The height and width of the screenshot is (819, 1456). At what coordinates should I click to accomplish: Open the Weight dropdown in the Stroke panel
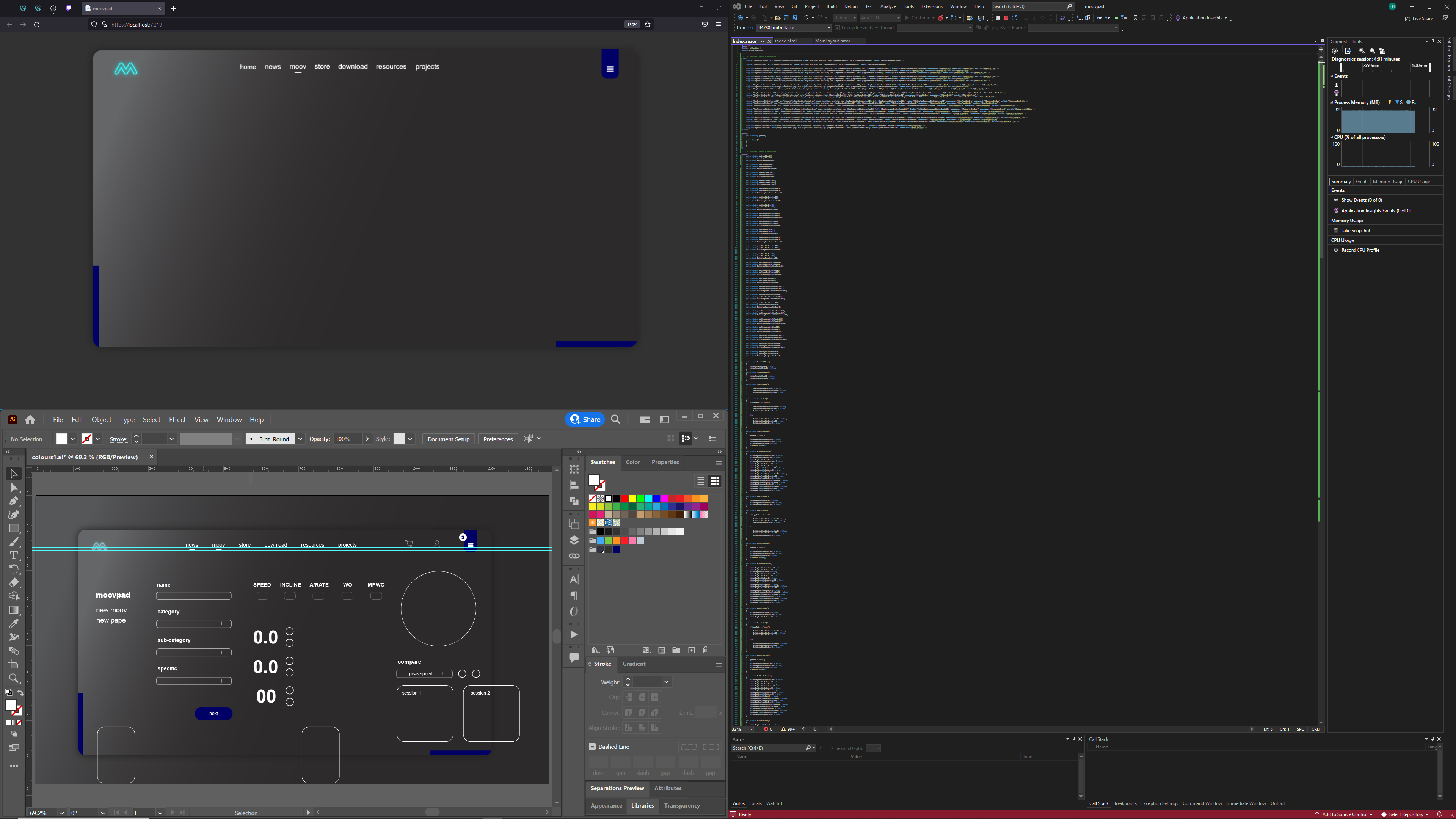(667, 682)
